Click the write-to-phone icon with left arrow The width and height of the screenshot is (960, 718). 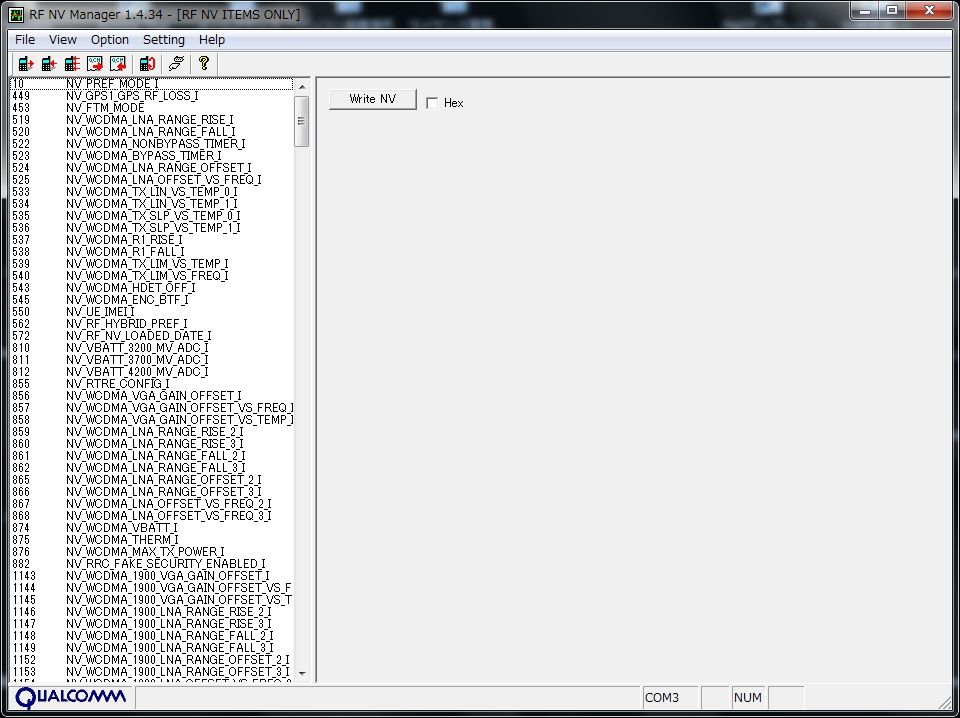click(x=49, y=64)
